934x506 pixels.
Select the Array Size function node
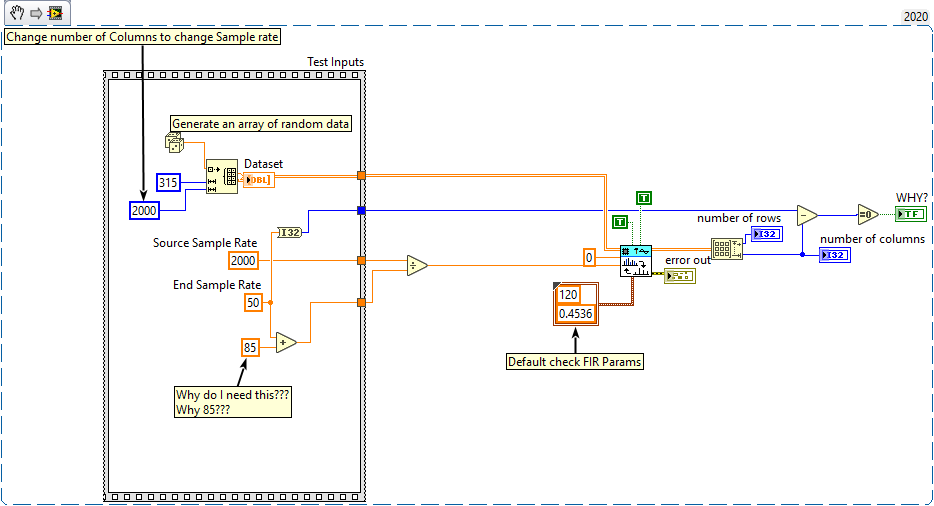click(x=726, y=249)
